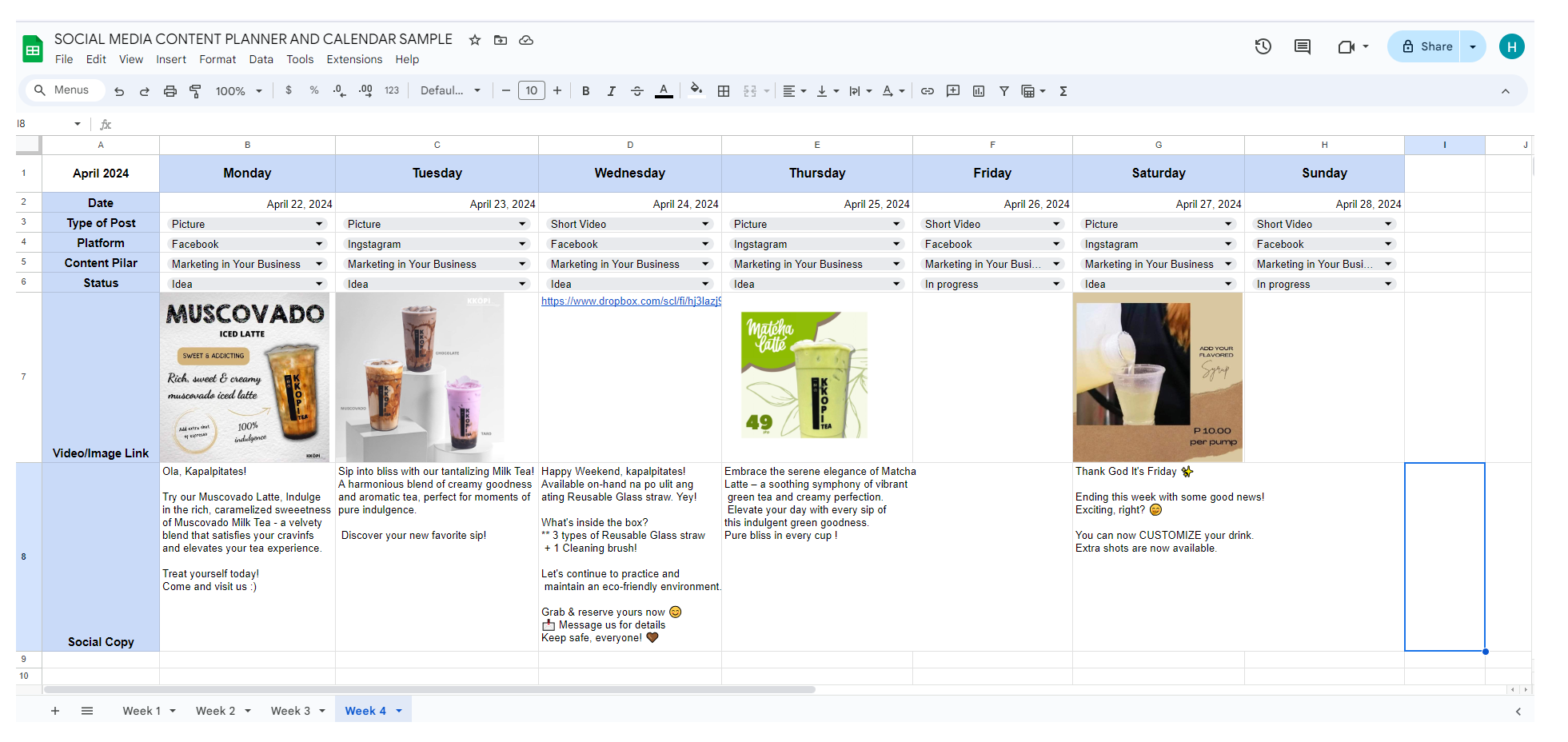Click the font size input field

pyautogui.click(x=532, y=91)
